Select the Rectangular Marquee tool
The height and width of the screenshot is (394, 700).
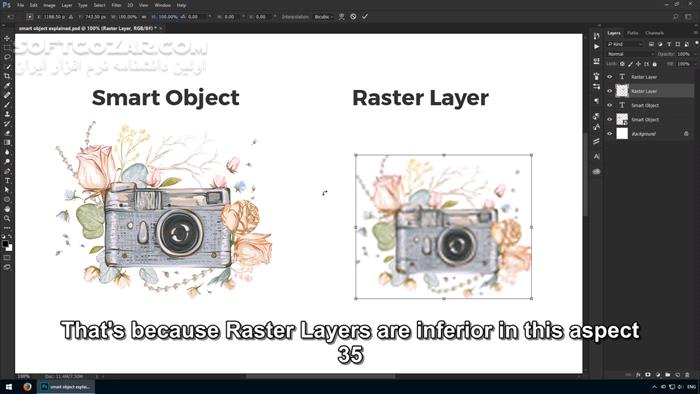(x=7, y=48)
